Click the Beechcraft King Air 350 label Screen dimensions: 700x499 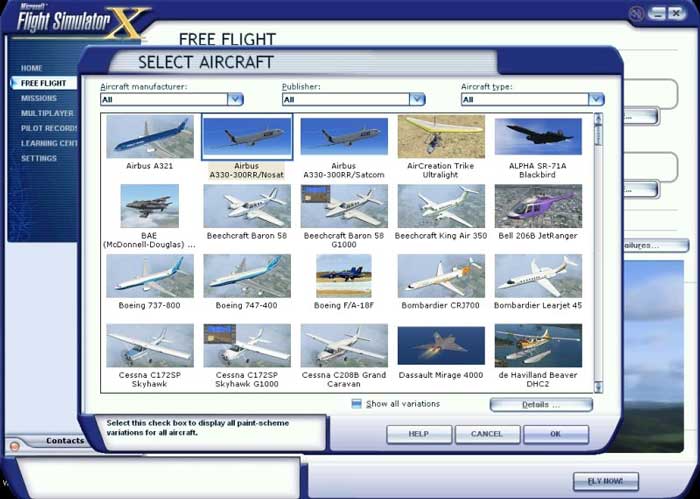tap(441, 236)
